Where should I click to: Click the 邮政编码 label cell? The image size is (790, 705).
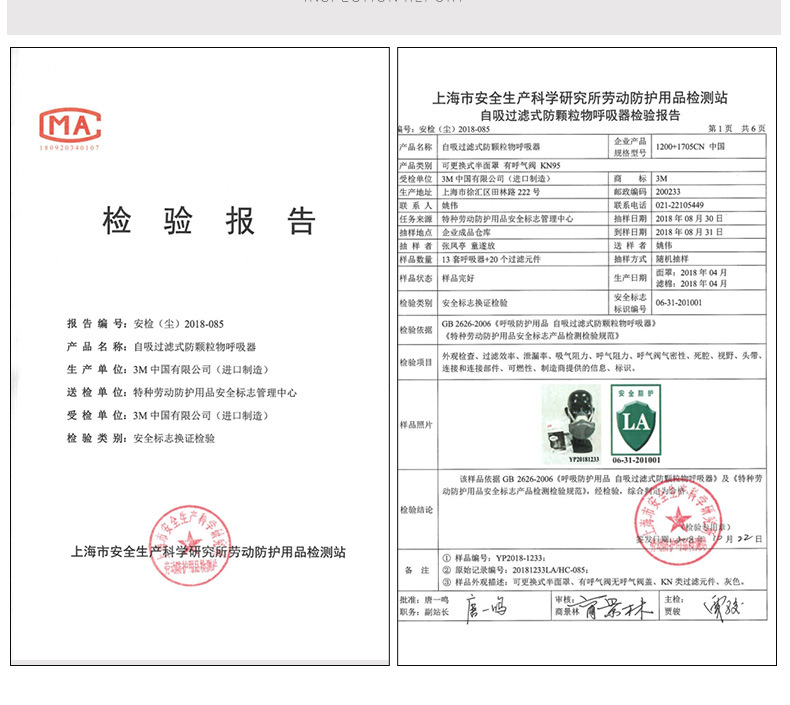(630, 192)
